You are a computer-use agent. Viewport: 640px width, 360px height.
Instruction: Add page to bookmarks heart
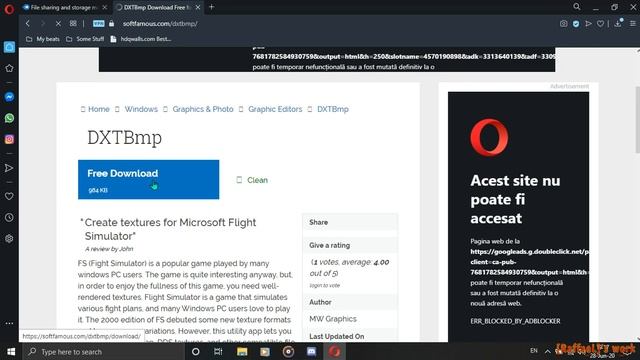coord(600,24)
